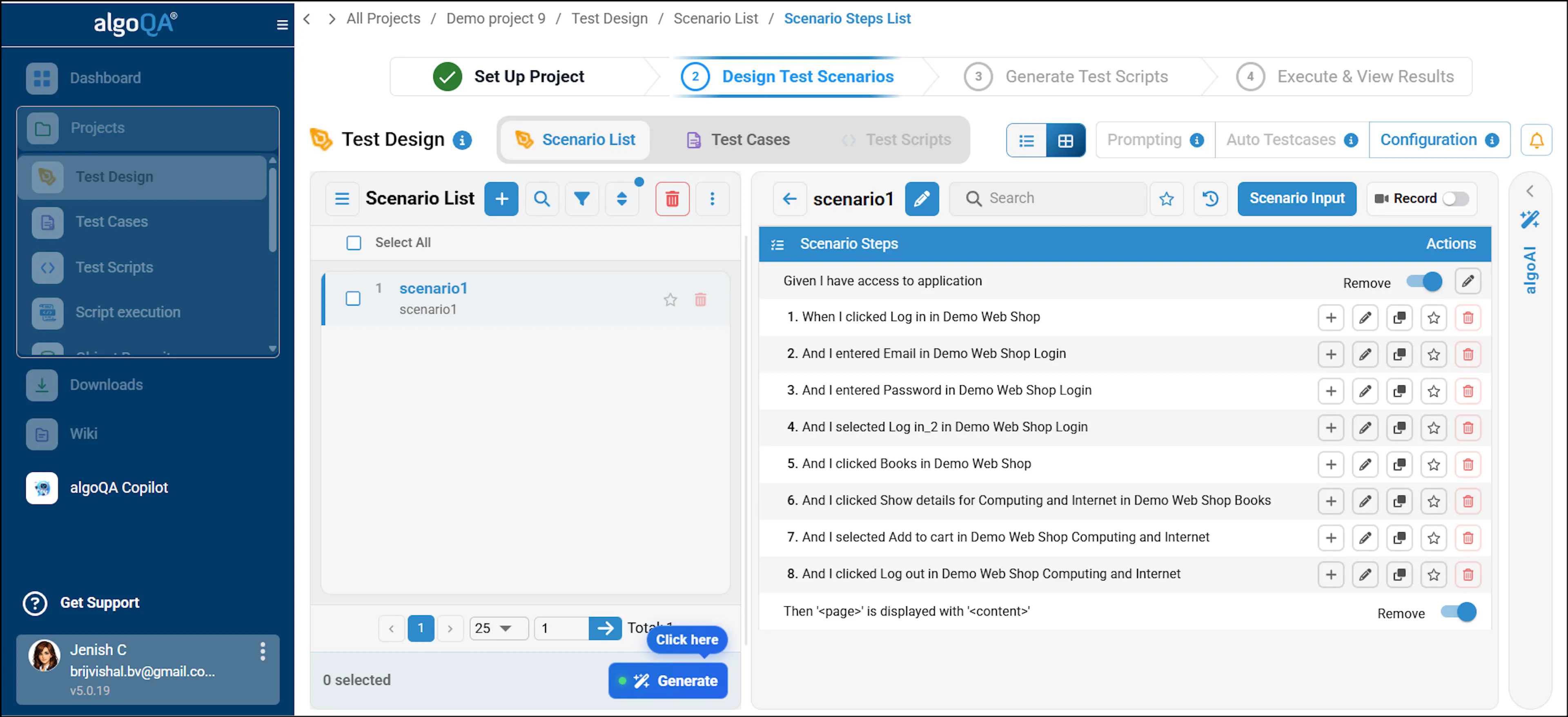Image resolution: width=1568 pixels, height=717 pixels.
Task: Open the All Projects breadcrumb link
Action: [x=383, y=19]
